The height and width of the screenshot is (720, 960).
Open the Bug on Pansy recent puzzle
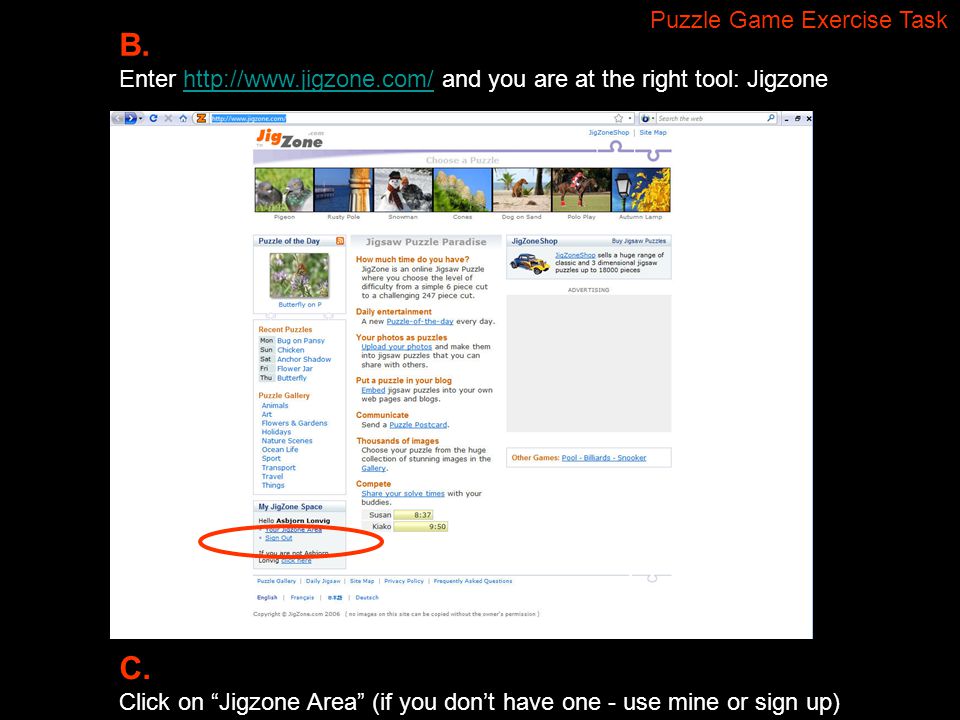point(301,340)
